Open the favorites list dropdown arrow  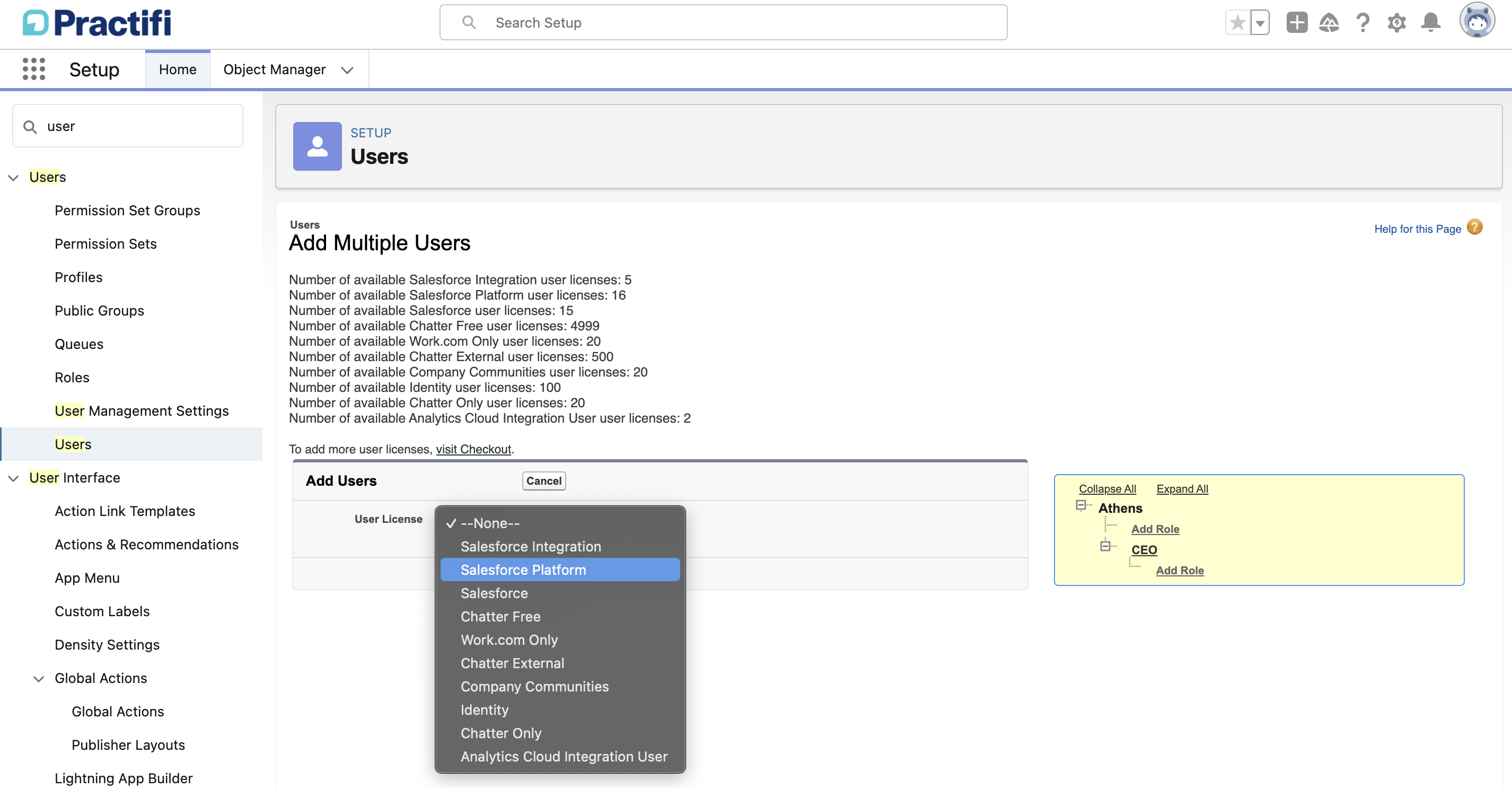coord(1260,23)
